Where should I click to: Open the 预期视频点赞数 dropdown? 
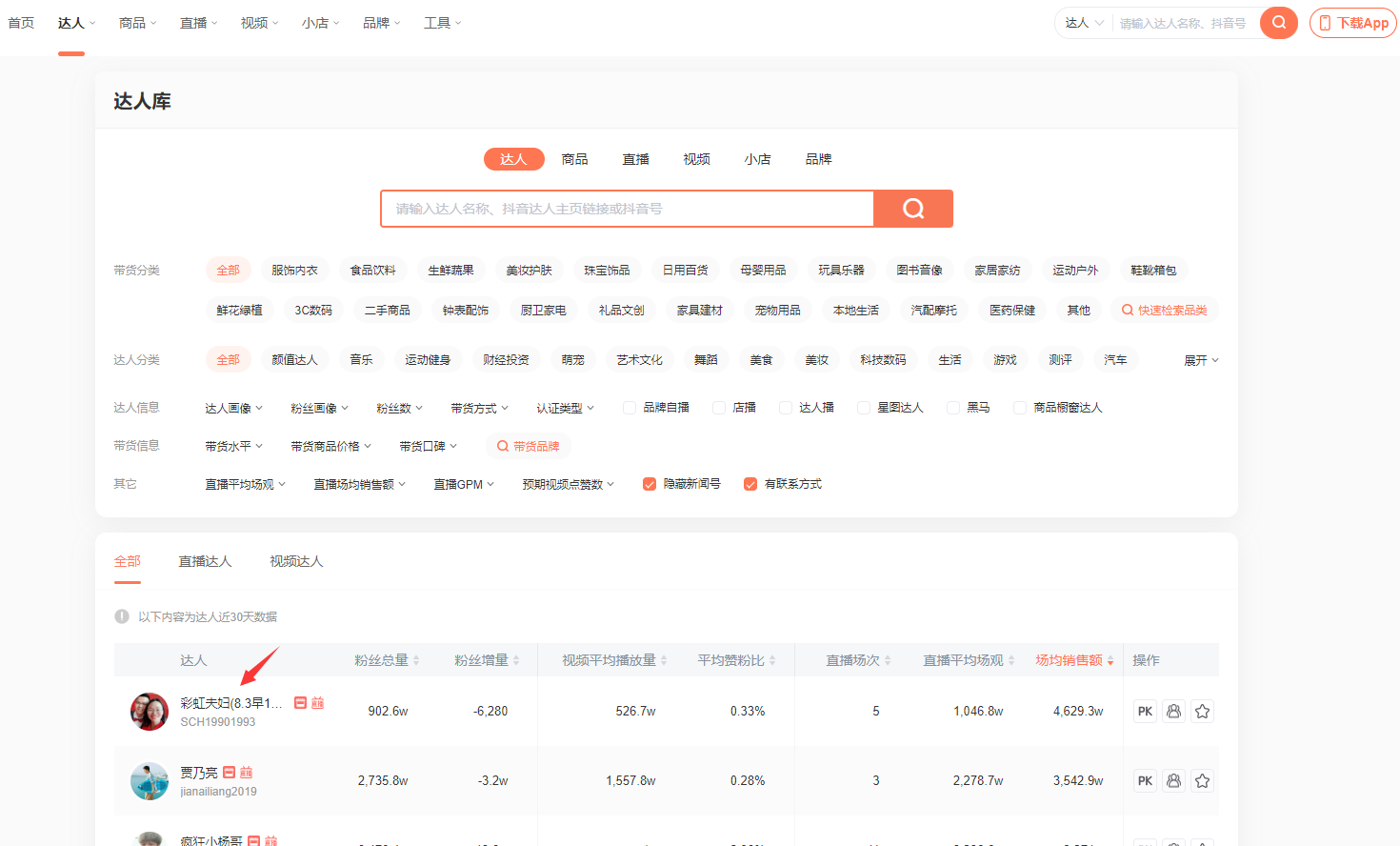(568, 484)
